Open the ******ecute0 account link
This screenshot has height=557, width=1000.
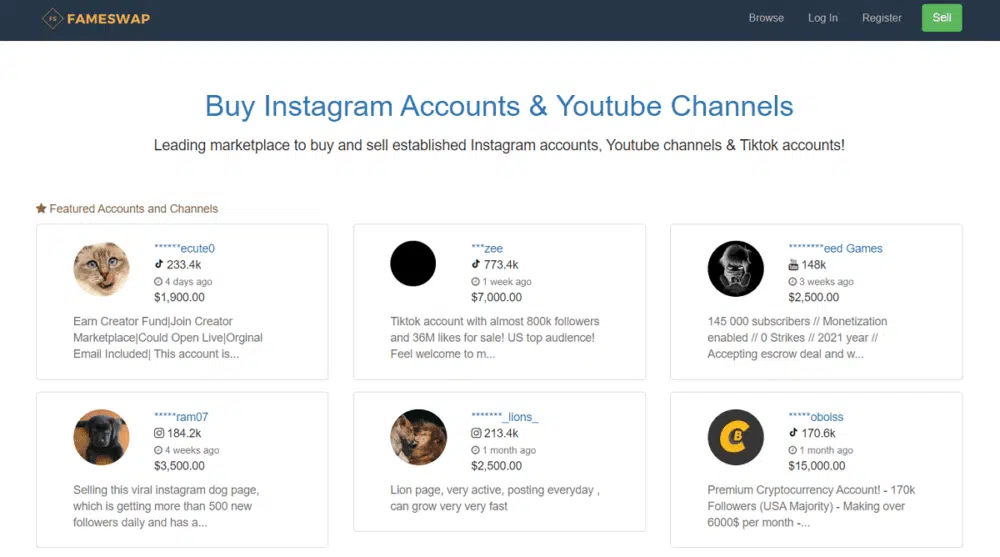pos(185,248)
